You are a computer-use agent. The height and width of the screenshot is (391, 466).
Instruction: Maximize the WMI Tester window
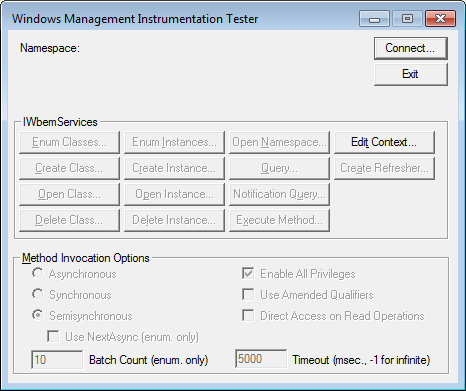coord(407,19)
